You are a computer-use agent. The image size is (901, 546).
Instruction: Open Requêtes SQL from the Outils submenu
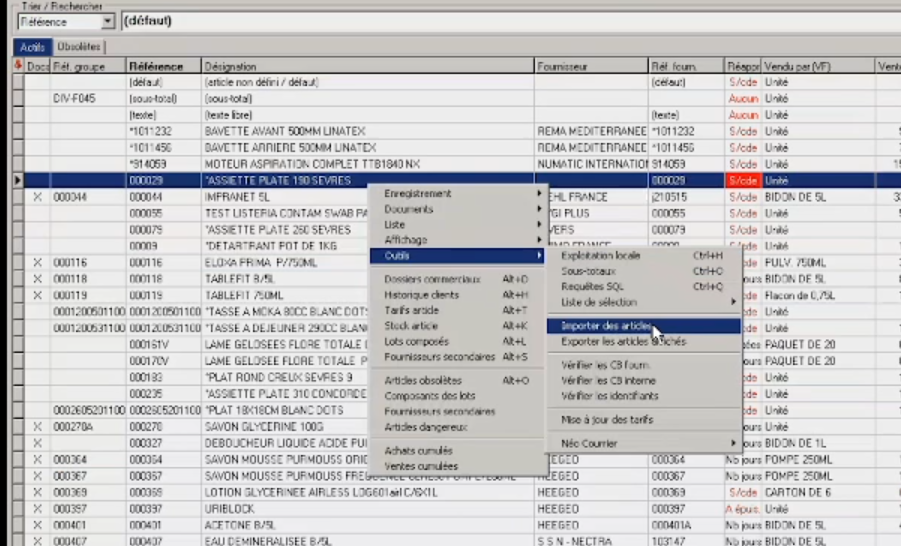point(591,286)
